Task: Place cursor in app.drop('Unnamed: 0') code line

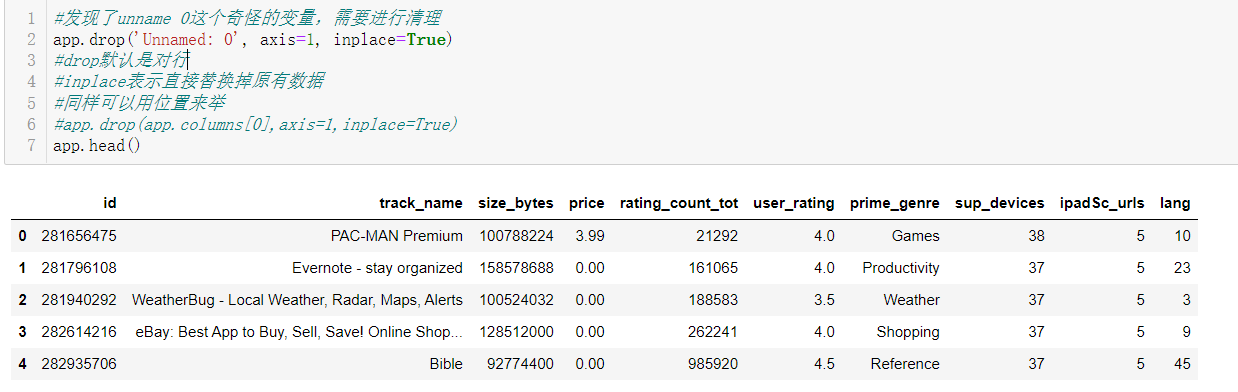Action: pyautogui.click(x=253, y=40)
